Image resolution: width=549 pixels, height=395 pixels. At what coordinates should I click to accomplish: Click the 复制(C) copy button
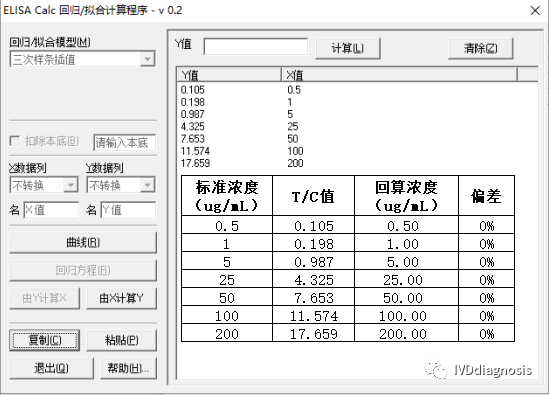click(x=44, y=340)
